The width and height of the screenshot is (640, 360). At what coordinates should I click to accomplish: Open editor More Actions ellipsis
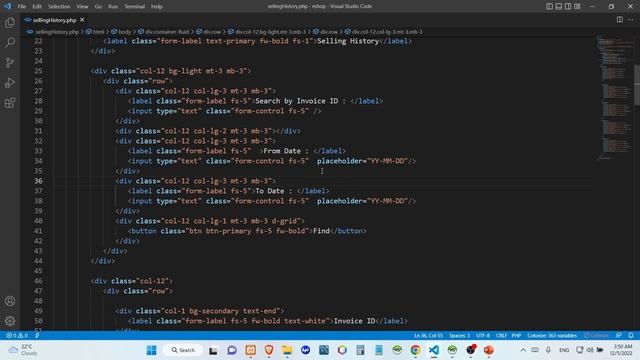[631, 20]
